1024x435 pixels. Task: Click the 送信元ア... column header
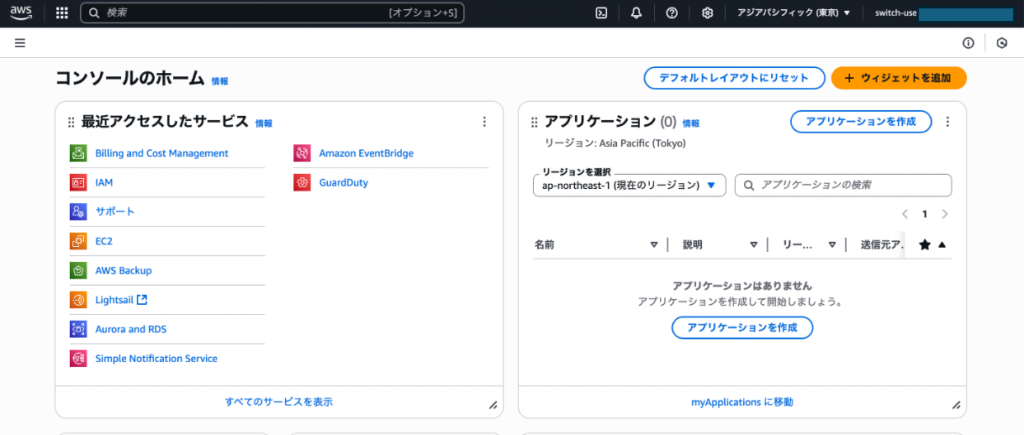(x=882, y=245)
